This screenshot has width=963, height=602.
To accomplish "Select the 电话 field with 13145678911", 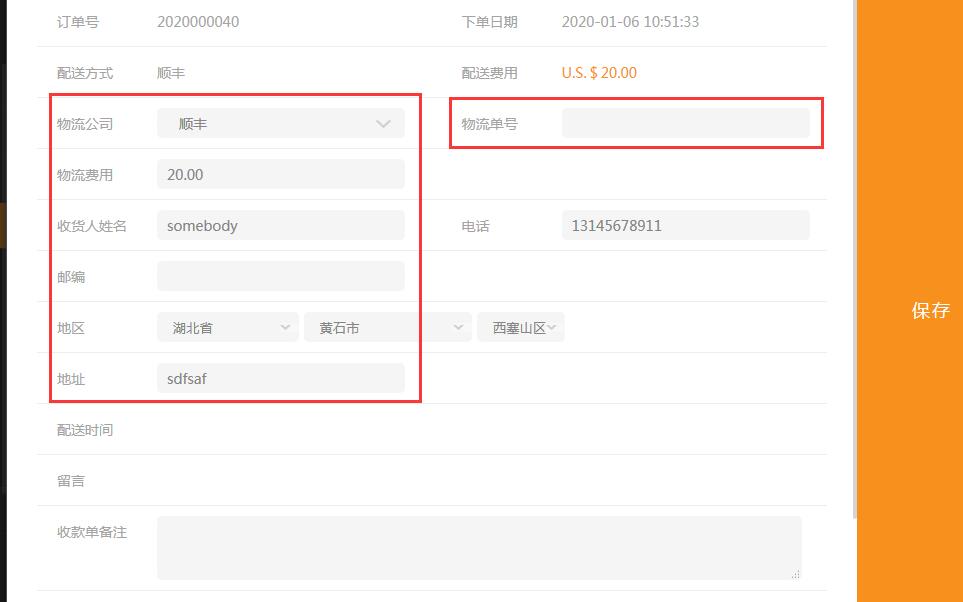I will point(685,226).
